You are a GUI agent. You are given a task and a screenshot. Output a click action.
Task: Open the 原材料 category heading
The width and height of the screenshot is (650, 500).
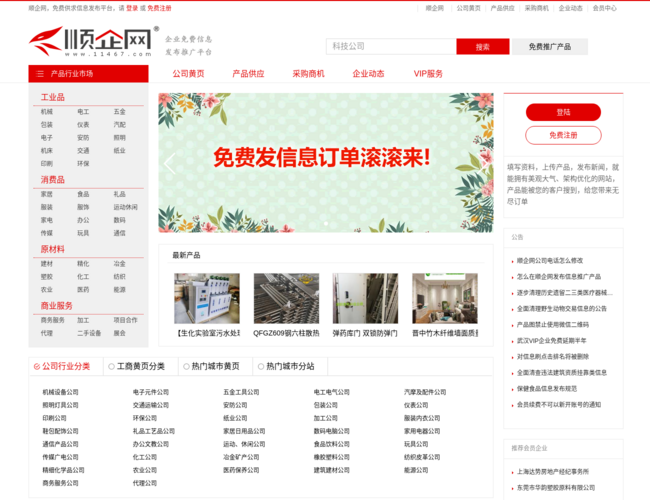53,249
